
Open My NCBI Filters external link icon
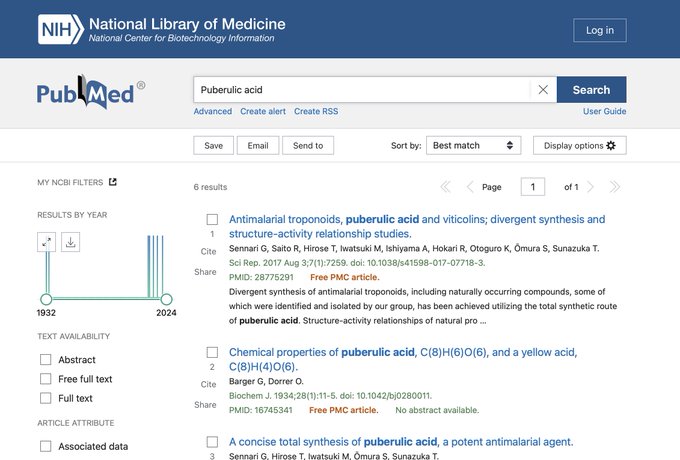112,182
